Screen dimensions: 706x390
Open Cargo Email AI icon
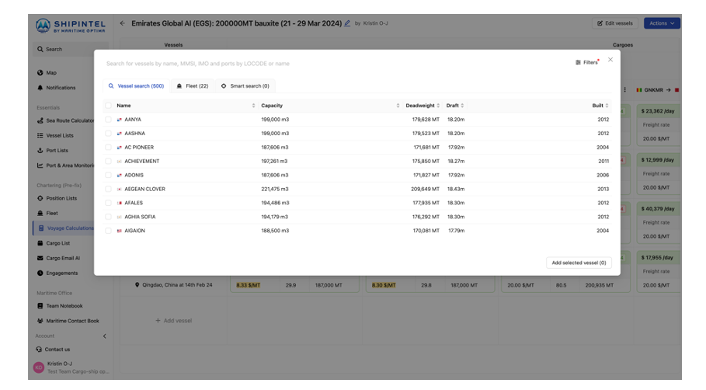click(x=40, y=258)
